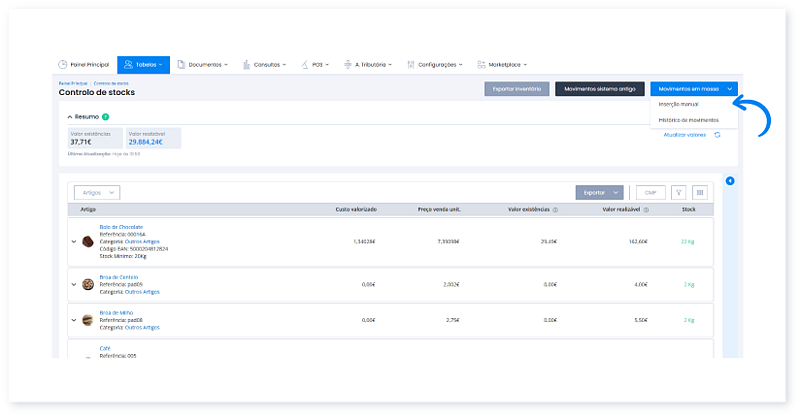The height and width of the screenshot is (417, 800).
Task: Select Inserção manual from the menu
Action: [680, 104]
